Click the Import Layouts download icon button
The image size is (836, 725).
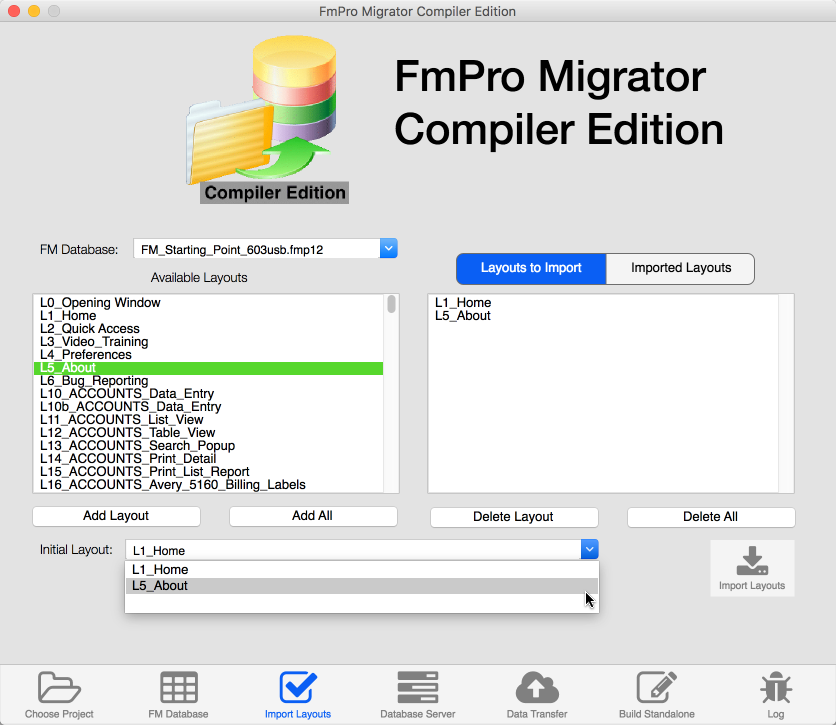752,567
